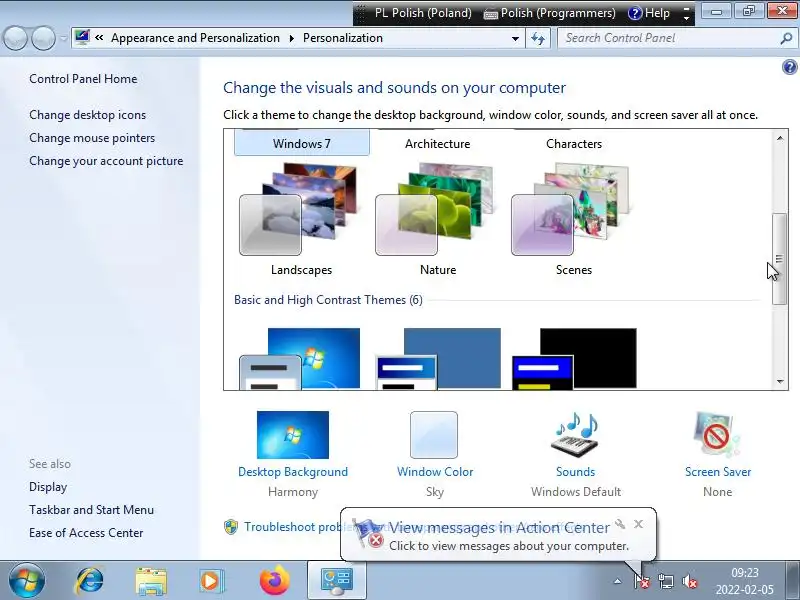The image size is (800, 600).
Task: Click the Action Center flag tray icon
Action: pyautogui.click(x=641, y=581)
